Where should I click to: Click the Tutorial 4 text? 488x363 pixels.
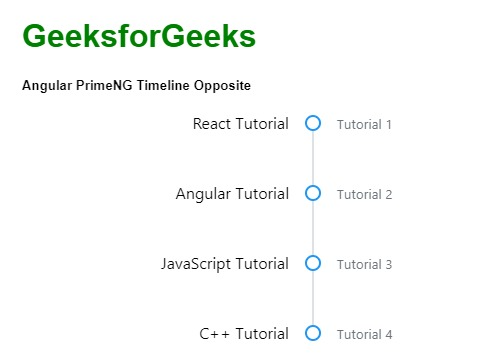[x=364, y=335]
